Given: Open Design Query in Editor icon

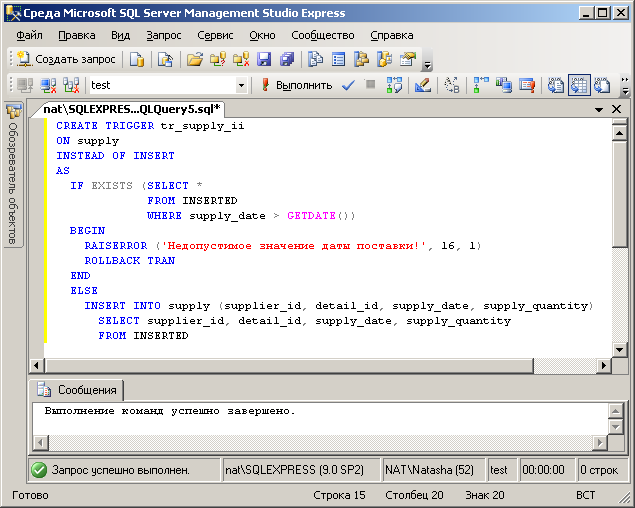Looking at the screenshot, I should [423, 85].
